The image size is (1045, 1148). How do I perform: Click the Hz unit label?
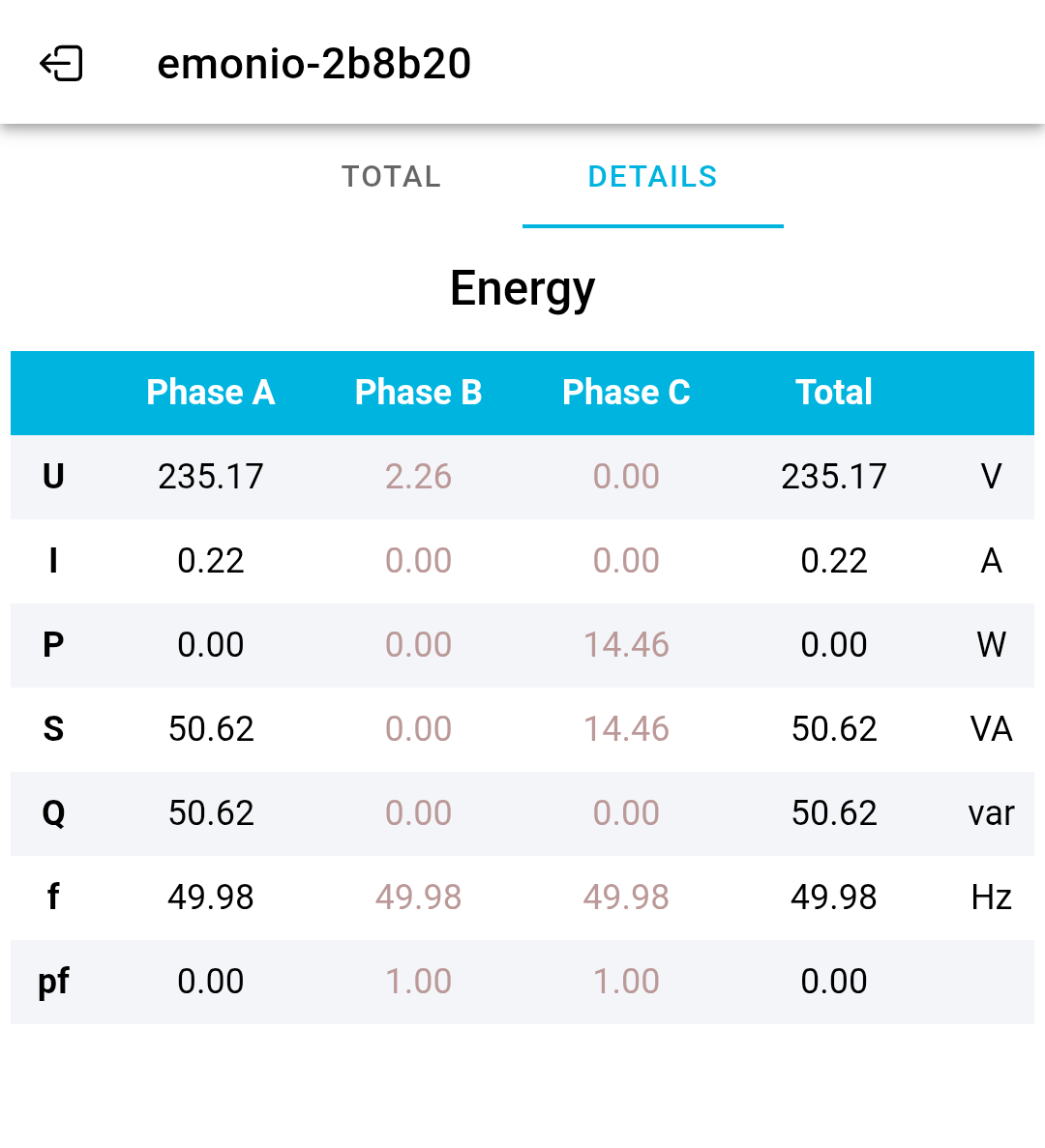pyautogui.click(x=991, y=898)
